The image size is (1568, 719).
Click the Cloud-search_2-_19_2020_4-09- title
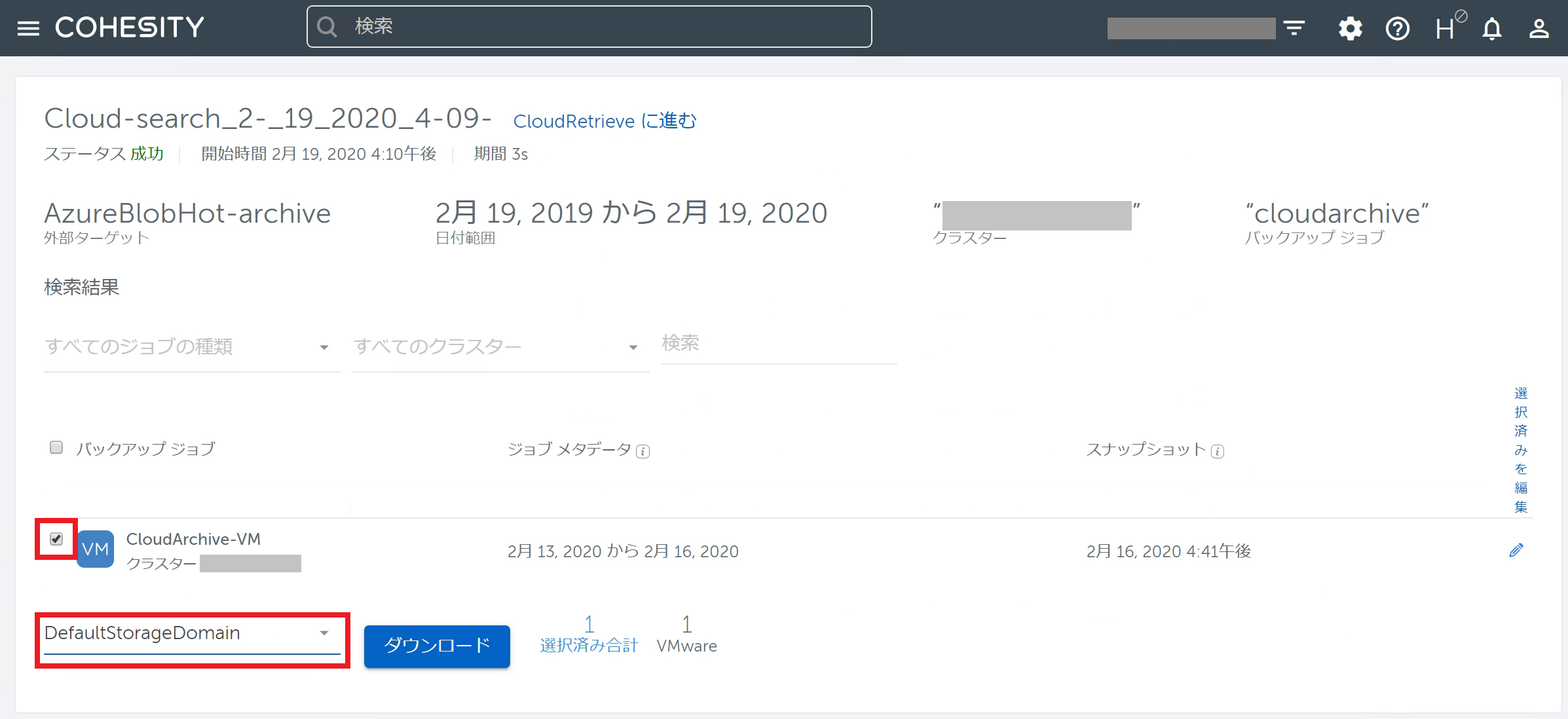[x=268, y=119]
